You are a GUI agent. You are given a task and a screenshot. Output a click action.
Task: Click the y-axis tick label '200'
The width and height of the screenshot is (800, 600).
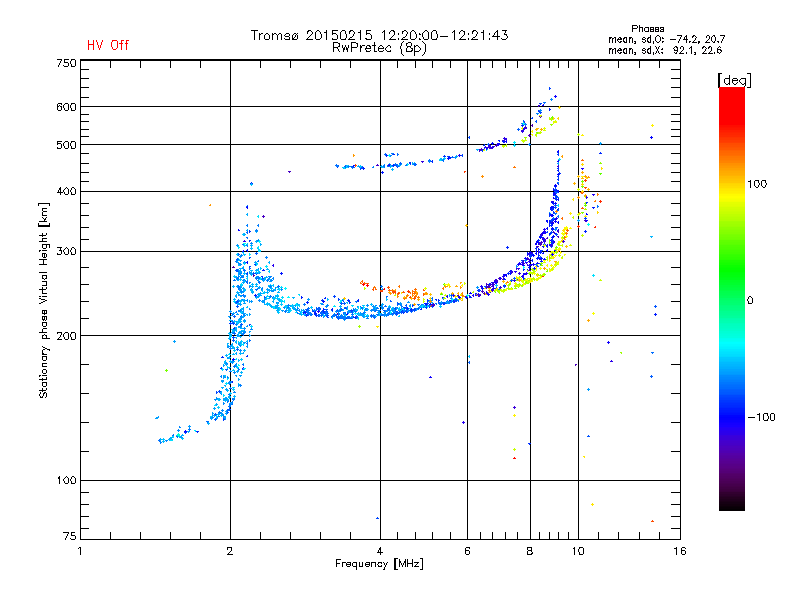click(x=66, y=336)
